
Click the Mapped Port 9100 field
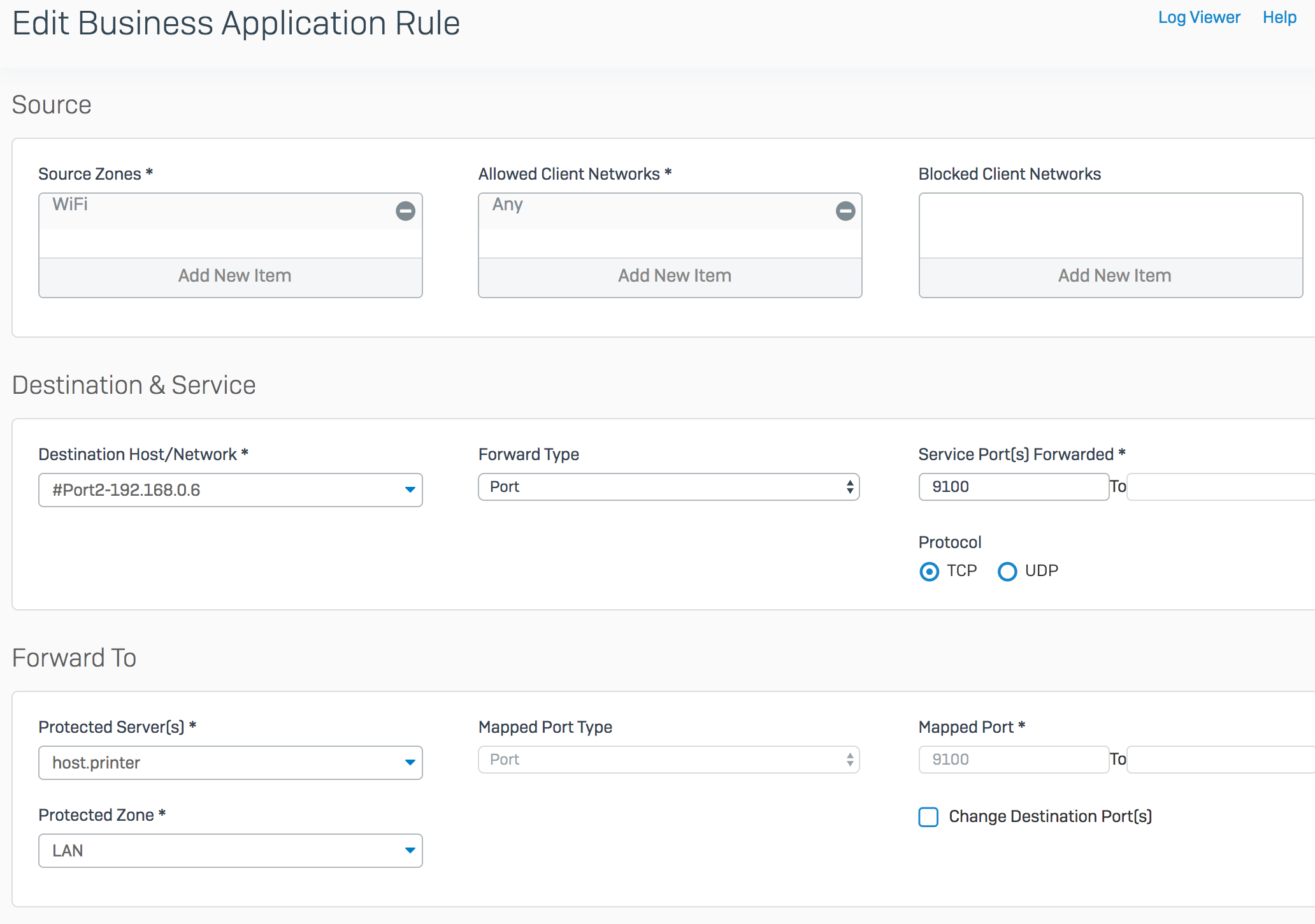1014,760
